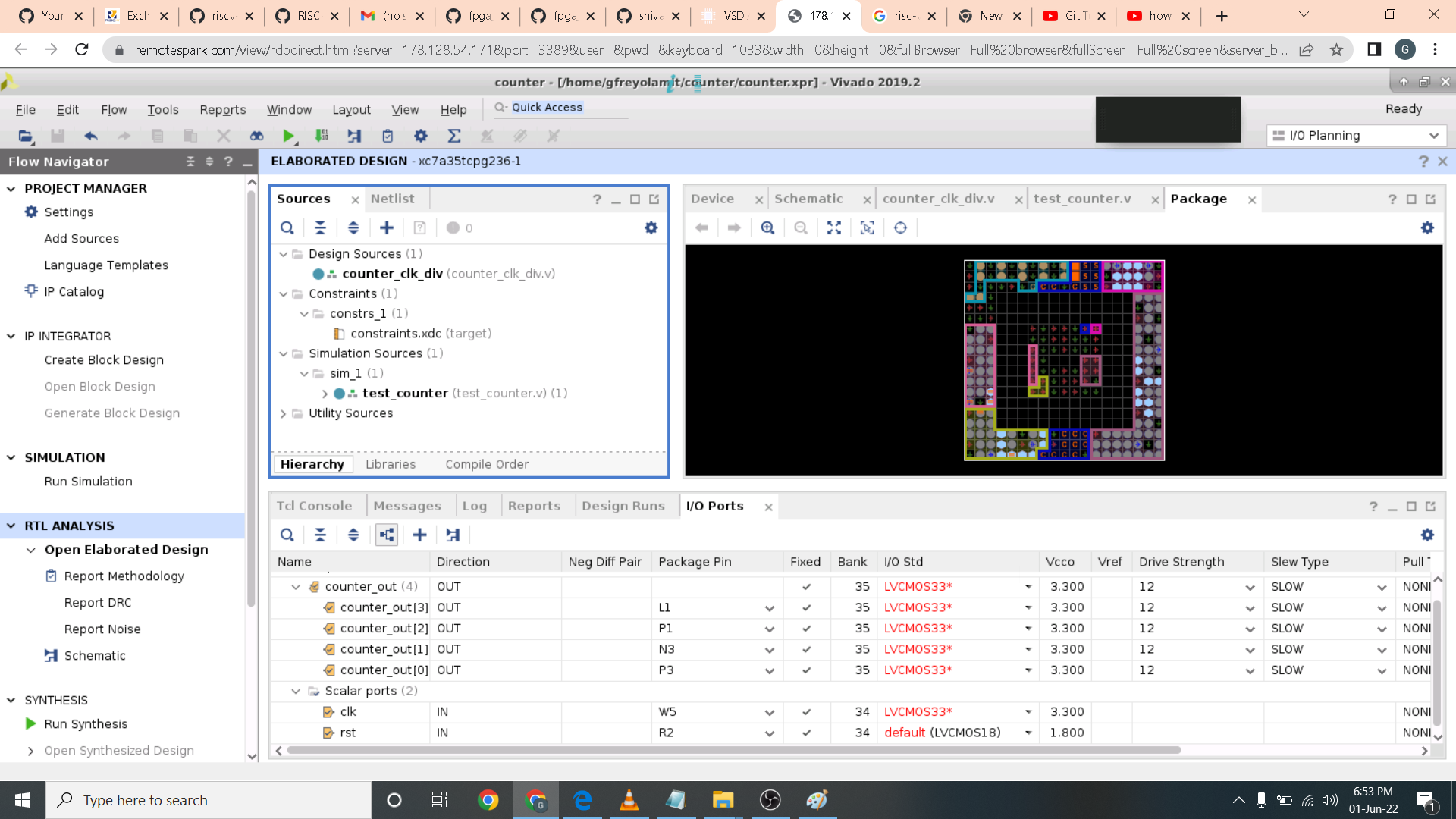This screenshot has height=819, width=1456.
Task: Click Report DRC under RTL Analysis
Action: pos(97,602)
